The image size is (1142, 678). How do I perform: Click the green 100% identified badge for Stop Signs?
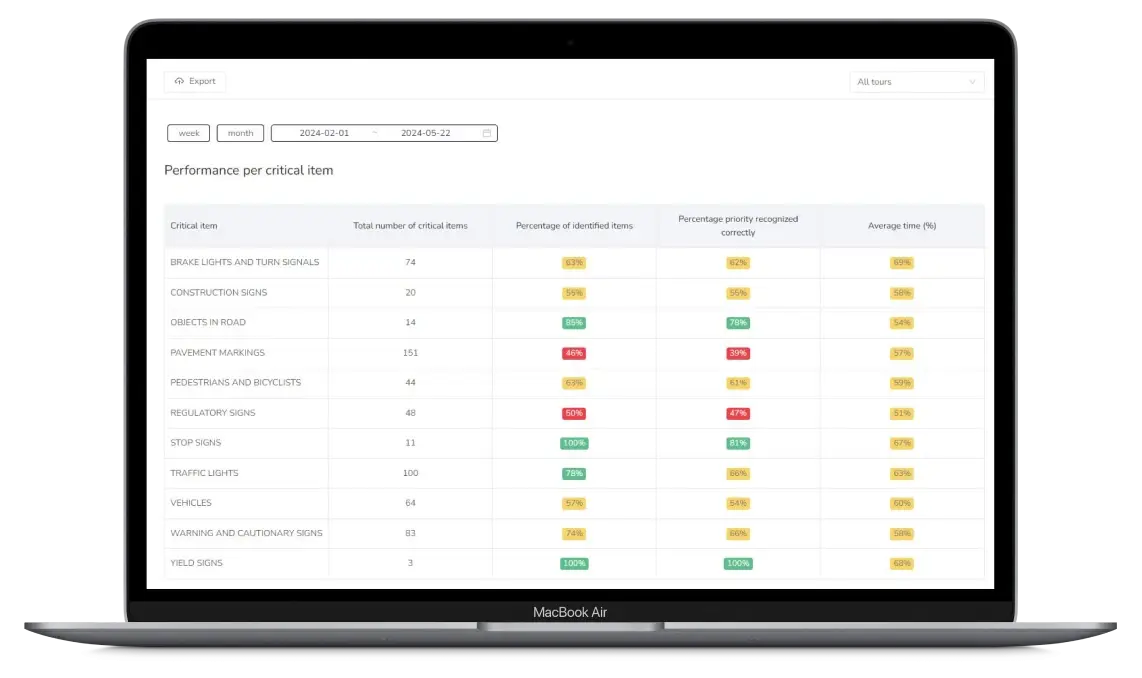pos(574,443)
